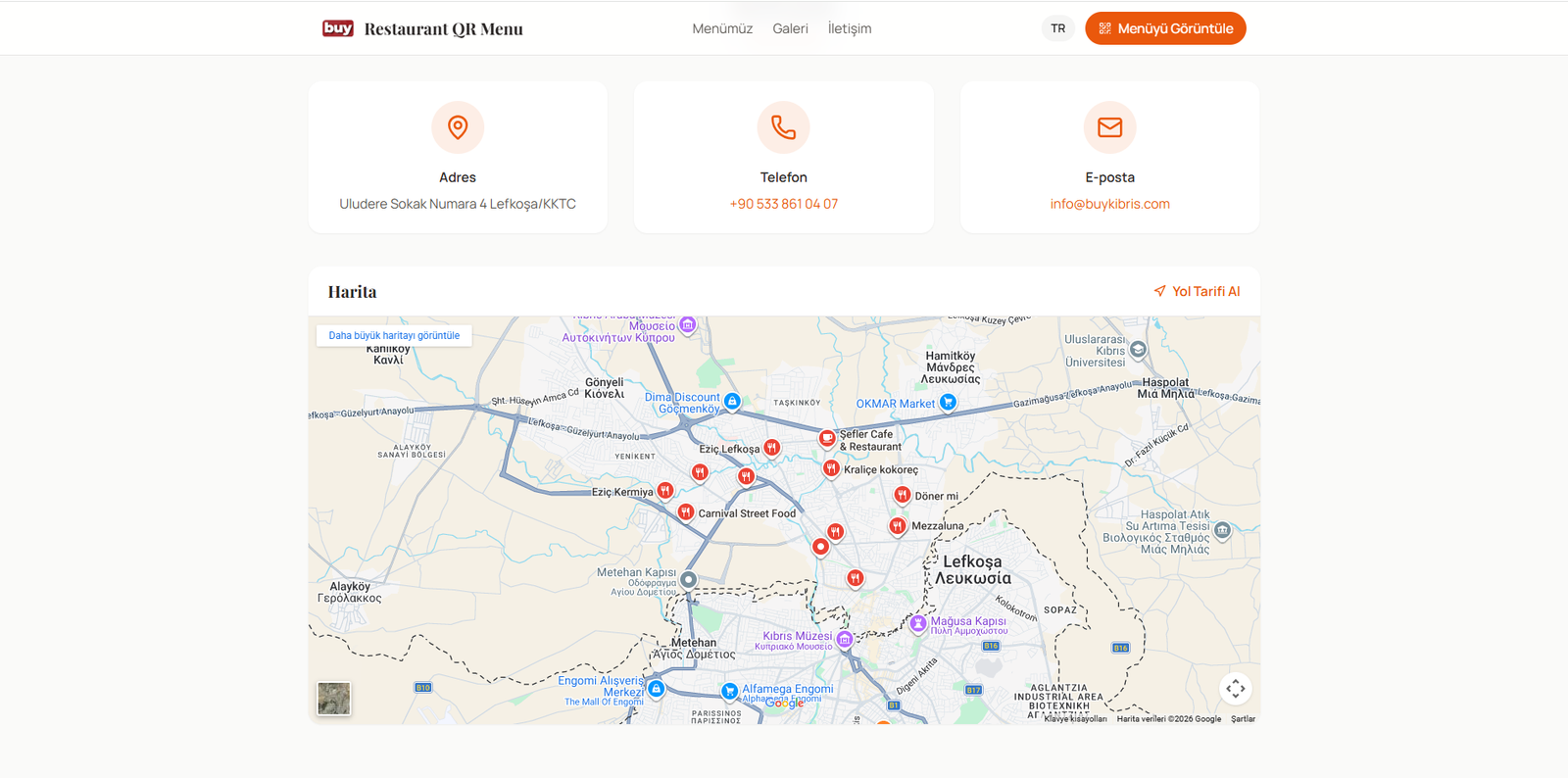Select Carnival Street Food restaurant marker
Screen dimensions: 1568x778
686,511
